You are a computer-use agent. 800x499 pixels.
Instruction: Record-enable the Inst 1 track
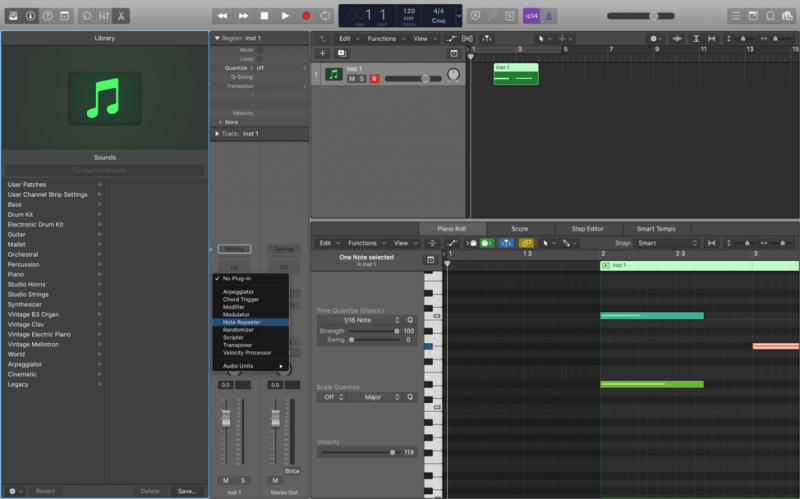[374, 79]
